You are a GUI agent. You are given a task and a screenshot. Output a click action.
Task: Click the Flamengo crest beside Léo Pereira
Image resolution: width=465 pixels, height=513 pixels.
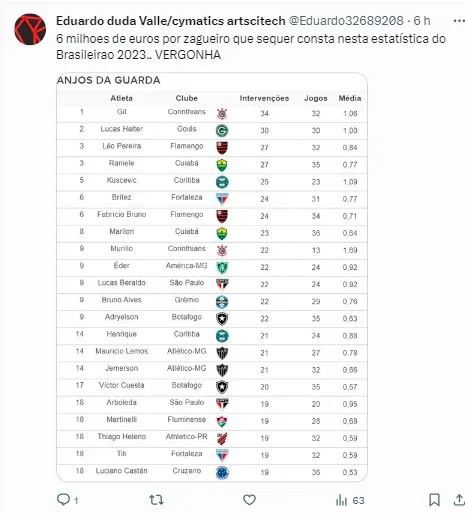222,148
